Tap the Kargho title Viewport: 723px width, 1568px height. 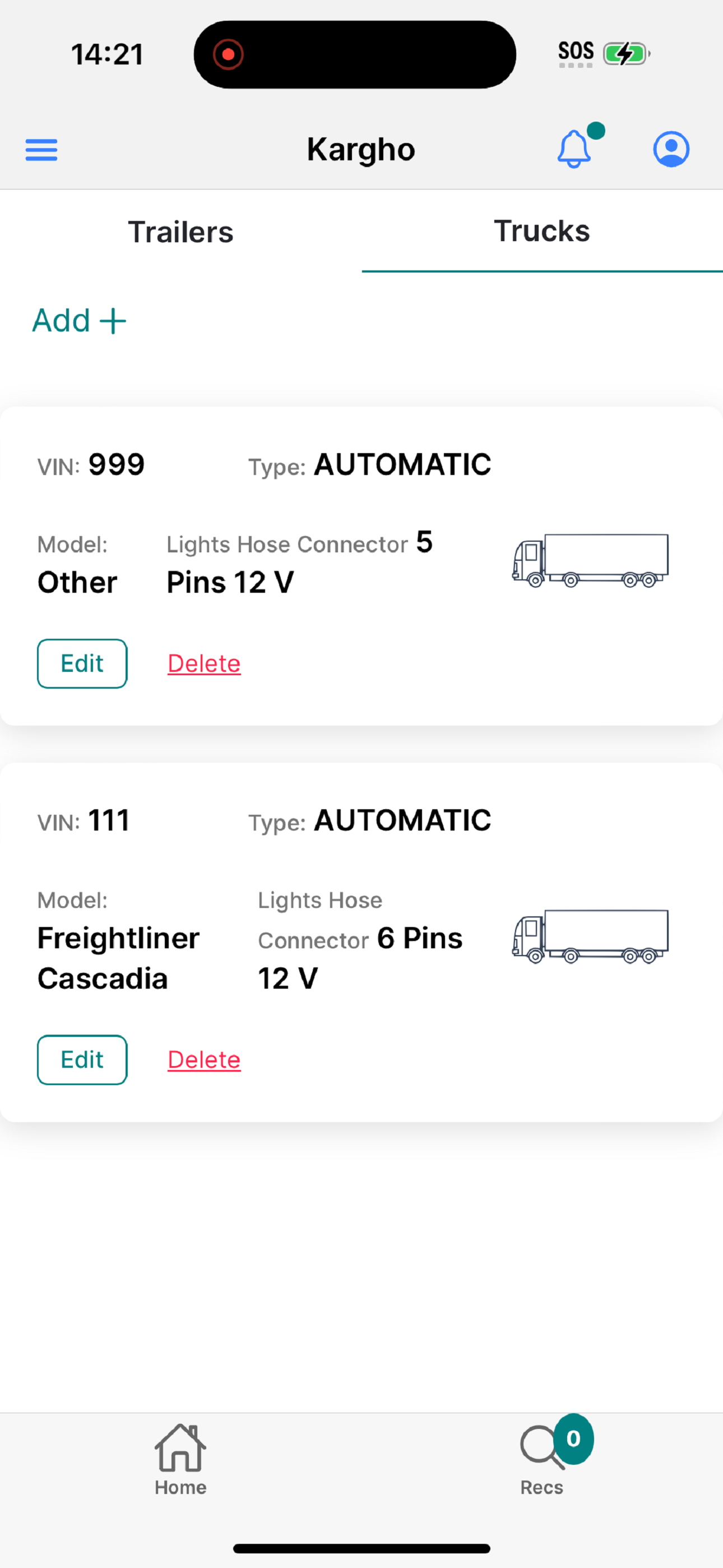(361, 150)
